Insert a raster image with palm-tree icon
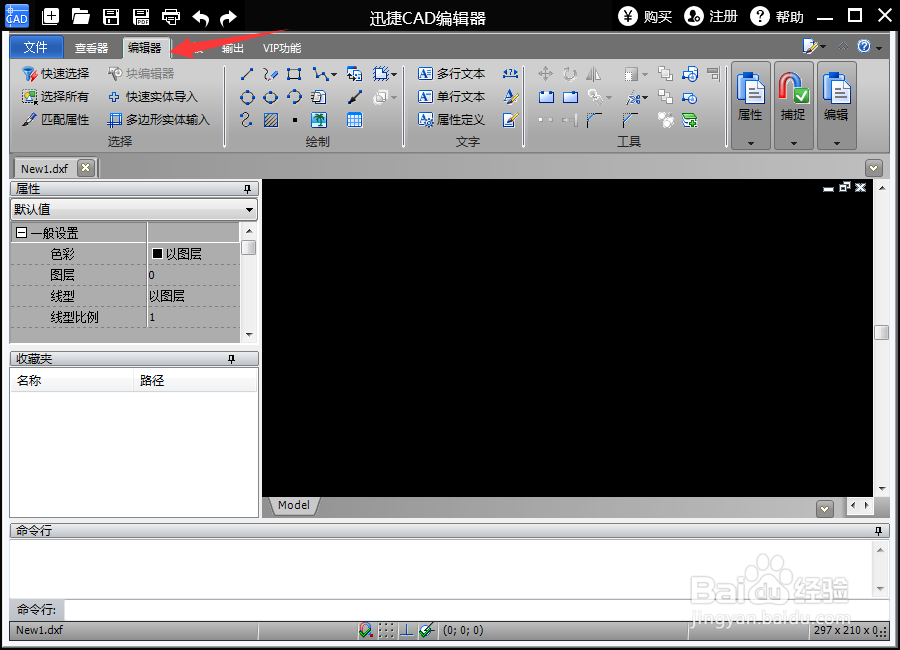Image resolution: width=900 pixels, height=650 pixels. pyautogui.click(x=319, y=120)
